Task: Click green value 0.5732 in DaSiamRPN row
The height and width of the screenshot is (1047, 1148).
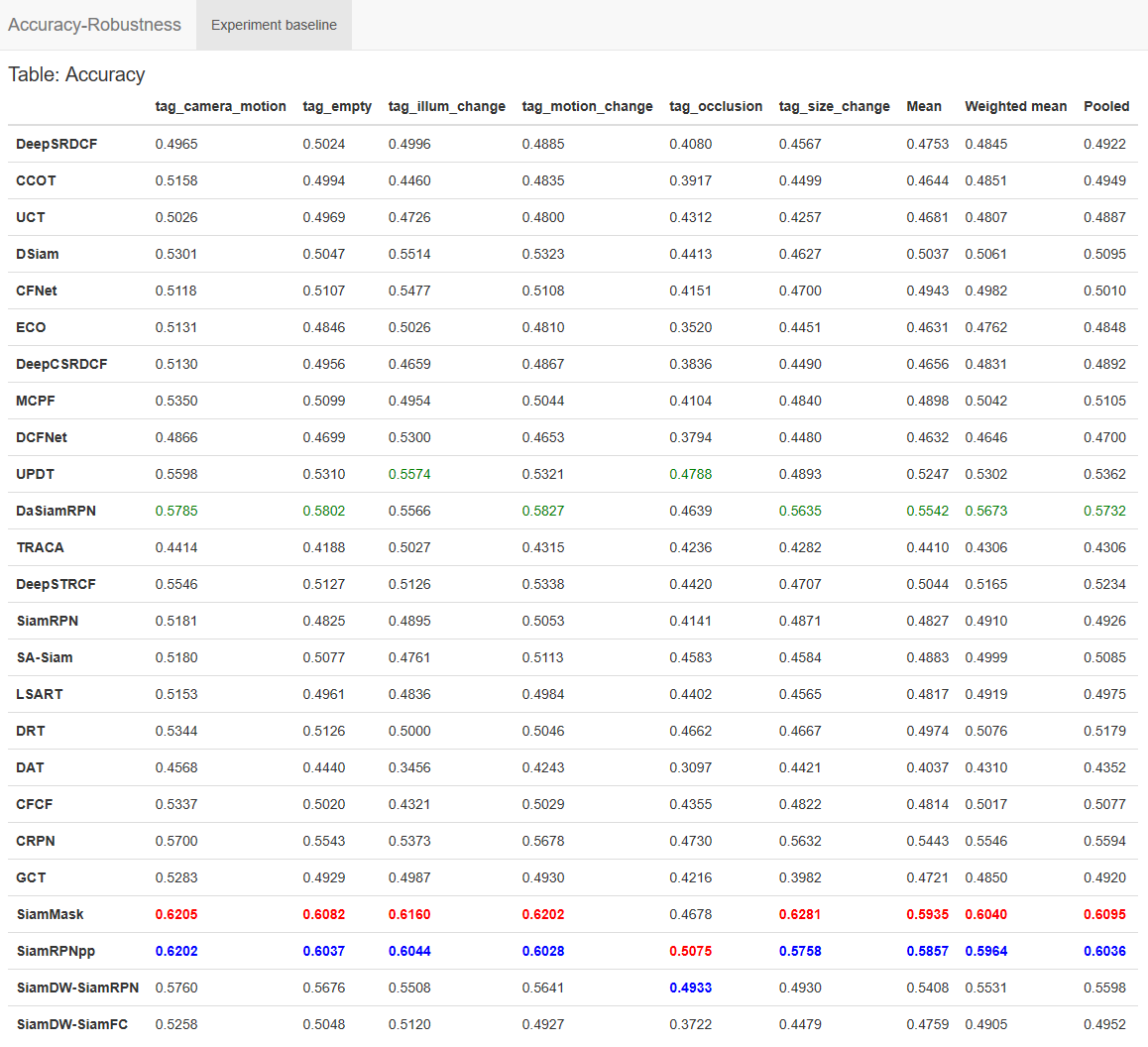Action: 1104,511
